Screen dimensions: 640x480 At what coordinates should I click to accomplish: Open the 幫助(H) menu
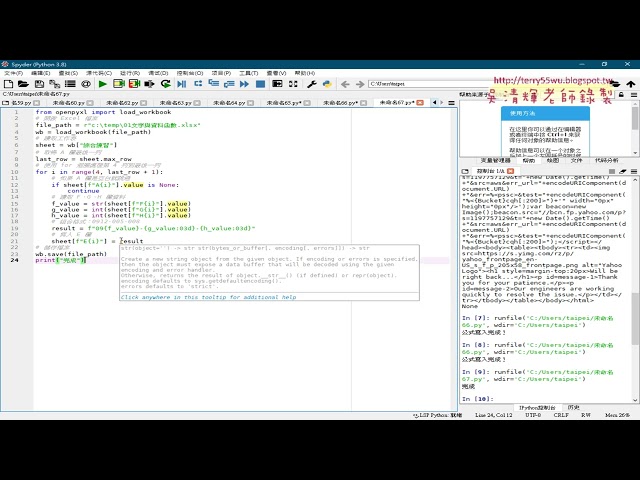pyautogui.click(x=304, y=73)
